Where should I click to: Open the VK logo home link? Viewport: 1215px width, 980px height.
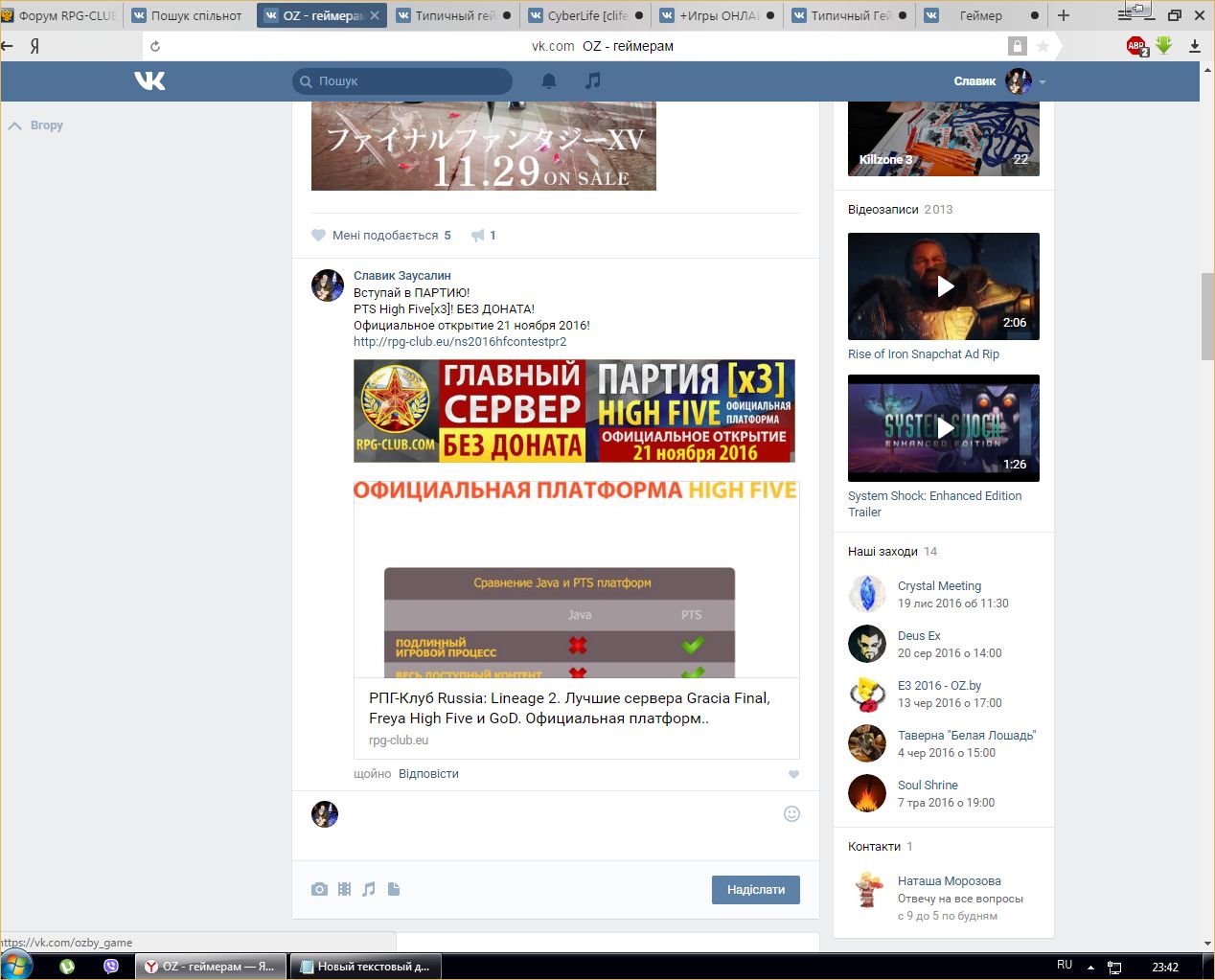tap(149, 81)
